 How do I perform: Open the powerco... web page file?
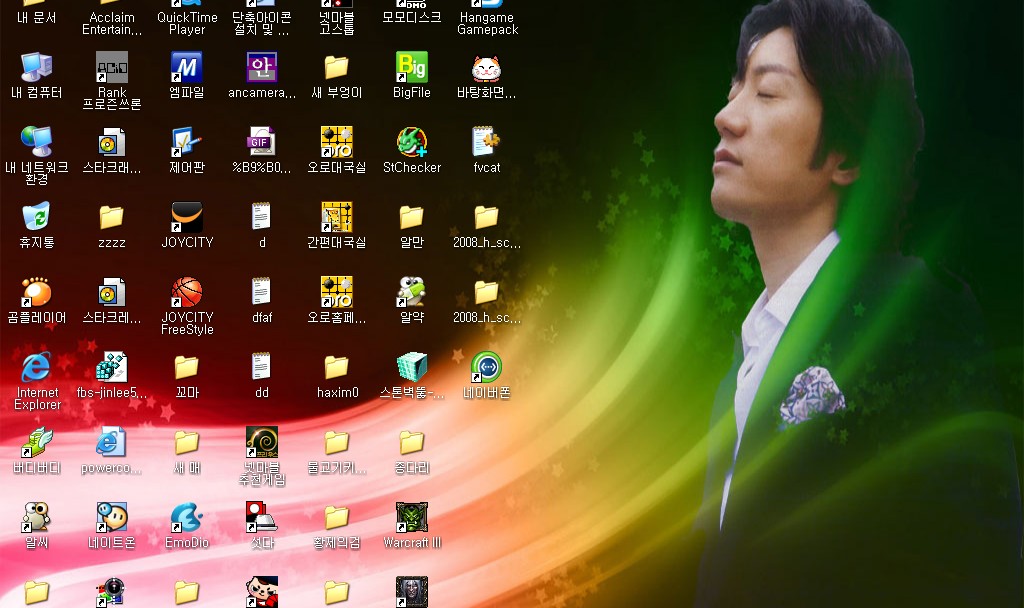(112, 443)
